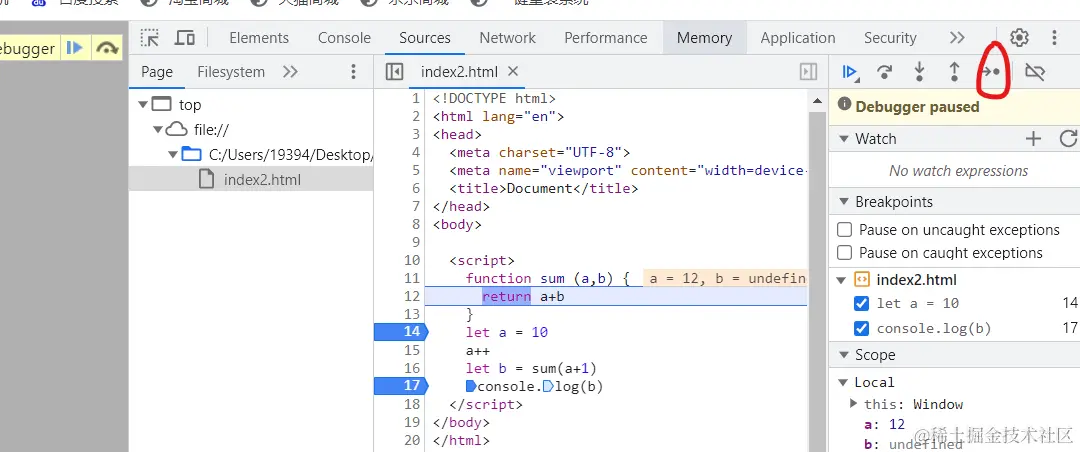1080x452 pixels.
Task: Step into next function call
Action: click(920, 71)
